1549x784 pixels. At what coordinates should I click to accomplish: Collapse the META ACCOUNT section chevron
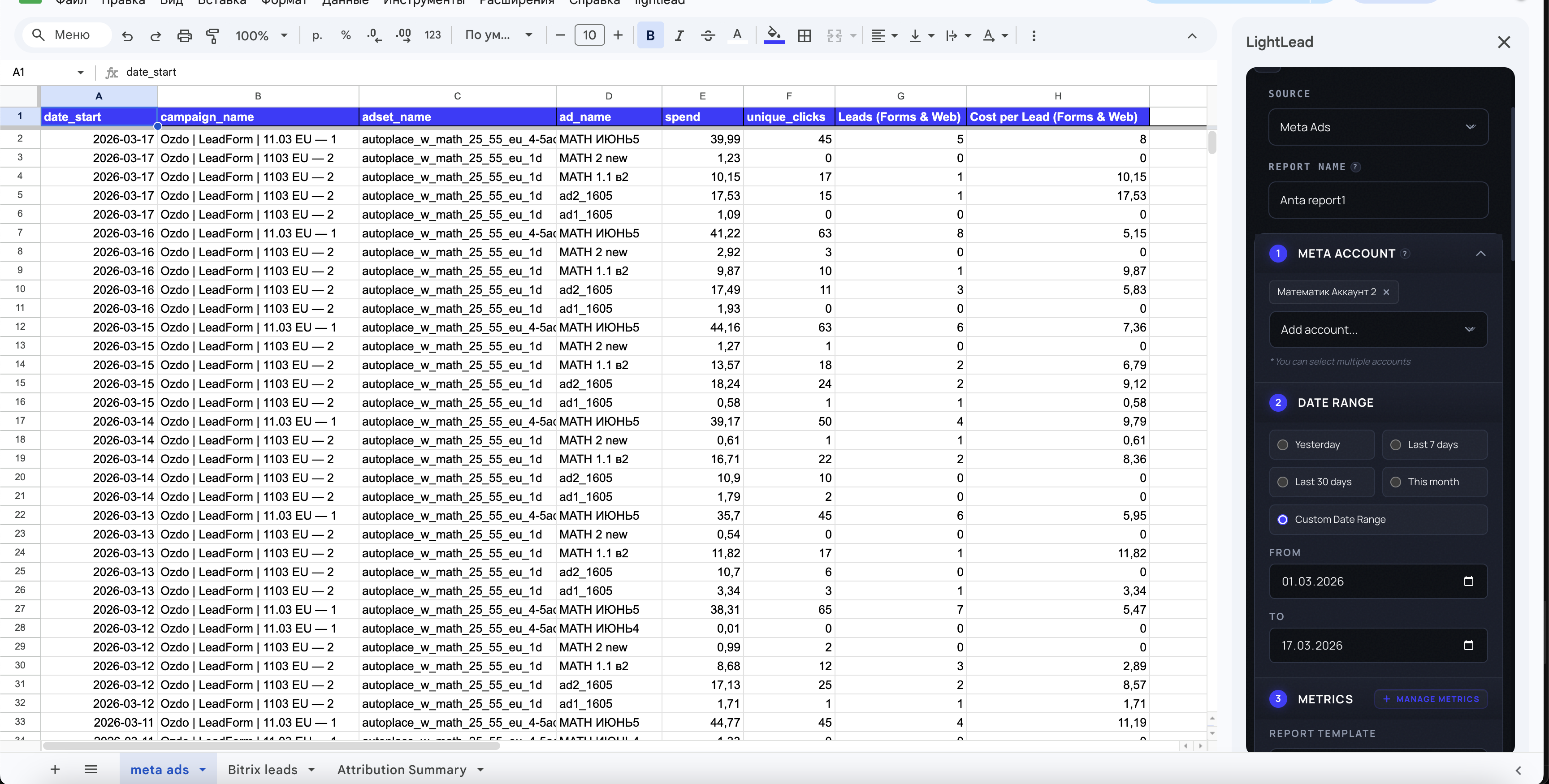pyautogui.click(x=1480, y=254)
